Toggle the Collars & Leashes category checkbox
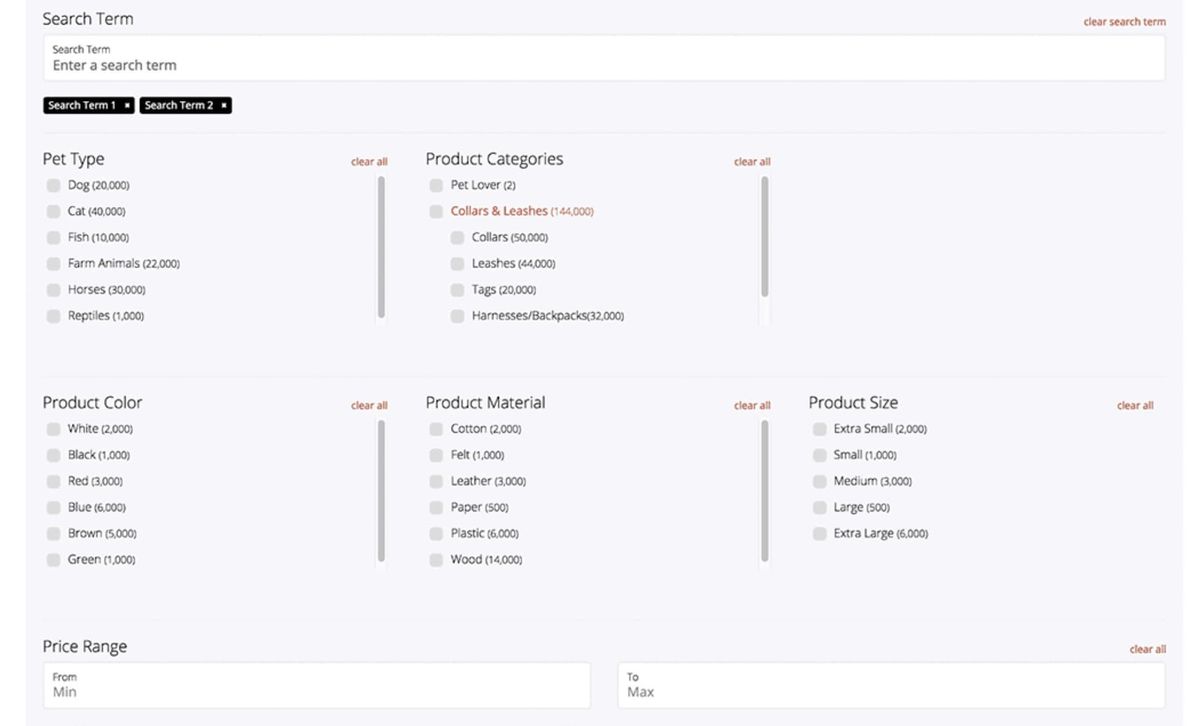The image size is (1200, 726). (436, 211)
